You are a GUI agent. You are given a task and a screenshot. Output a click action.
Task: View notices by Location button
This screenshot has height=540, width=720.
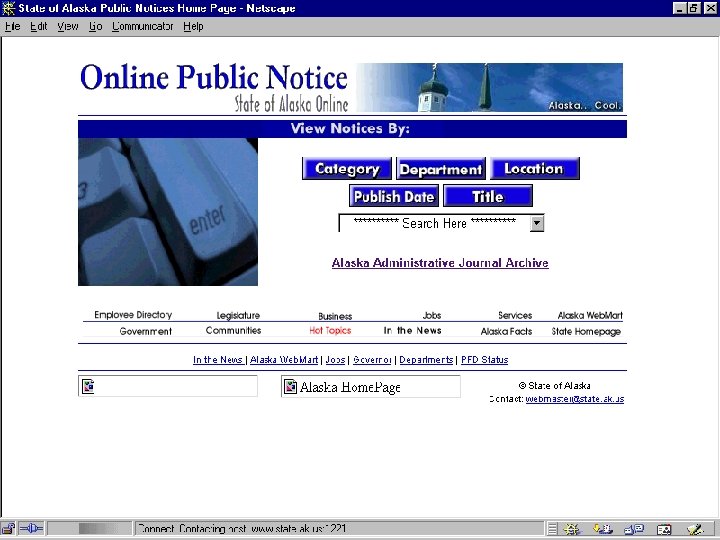coord(534,169)
